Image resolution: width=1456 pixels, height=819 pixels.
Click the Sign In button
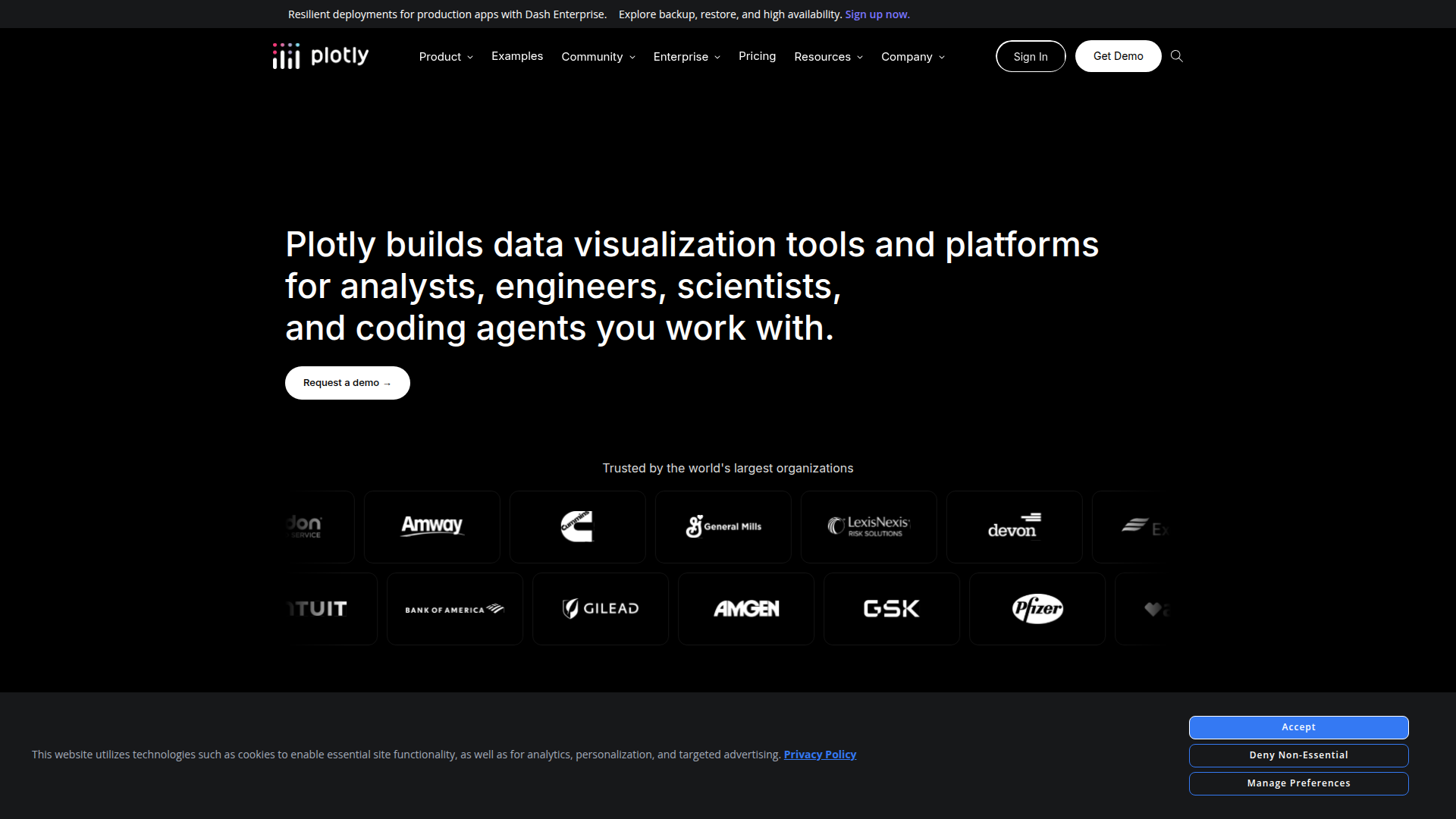point(1031,56)
